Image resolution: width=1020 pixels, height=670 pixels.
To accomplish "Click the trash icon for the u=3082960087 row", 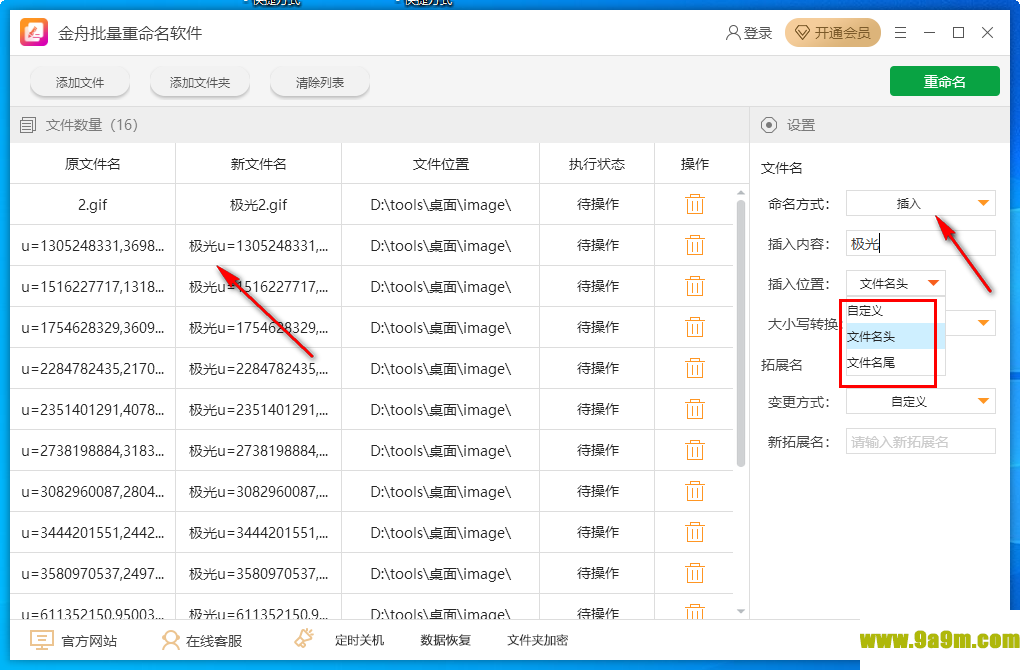I will (x=695, y=491).
